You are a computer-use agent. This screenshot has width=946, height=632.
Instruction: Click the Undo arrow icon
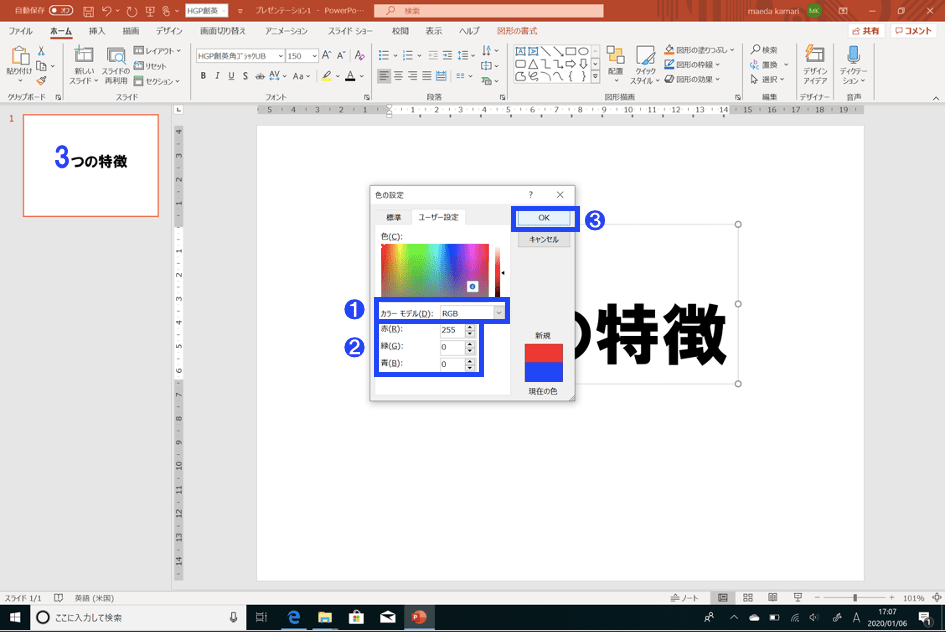coord(107,11)
